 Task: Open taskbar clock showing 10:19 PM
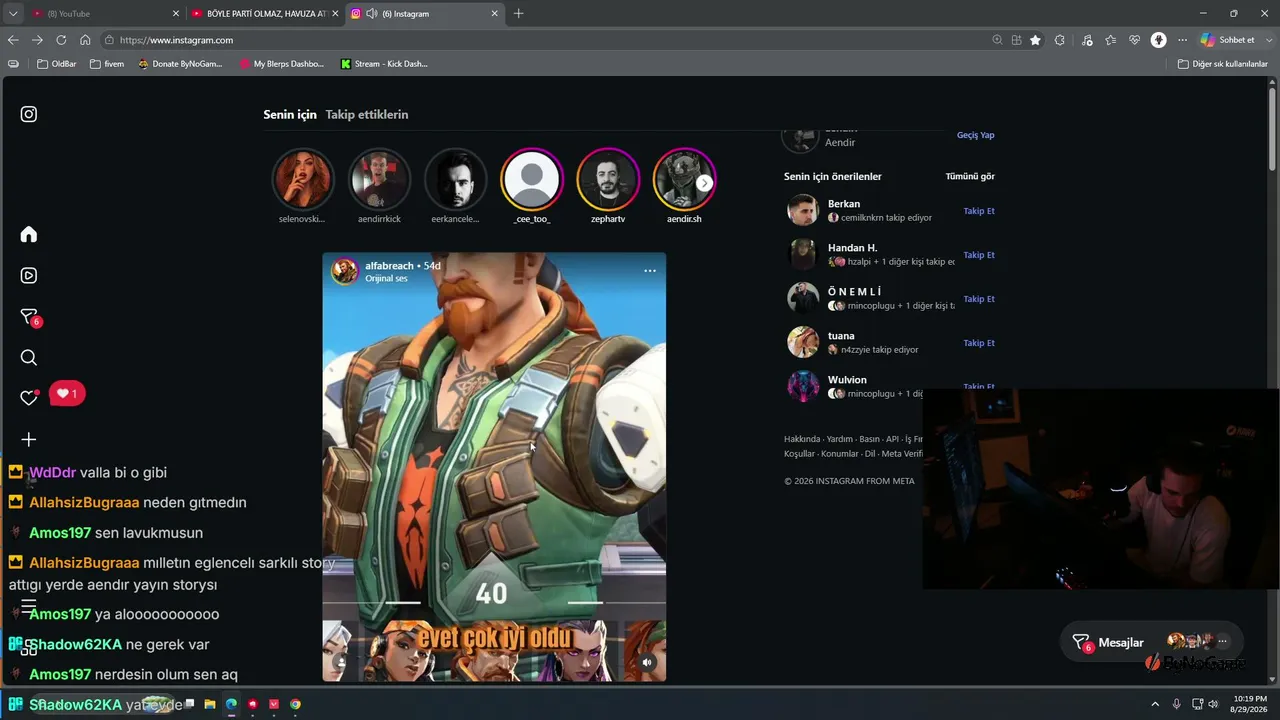point(1250,704)
